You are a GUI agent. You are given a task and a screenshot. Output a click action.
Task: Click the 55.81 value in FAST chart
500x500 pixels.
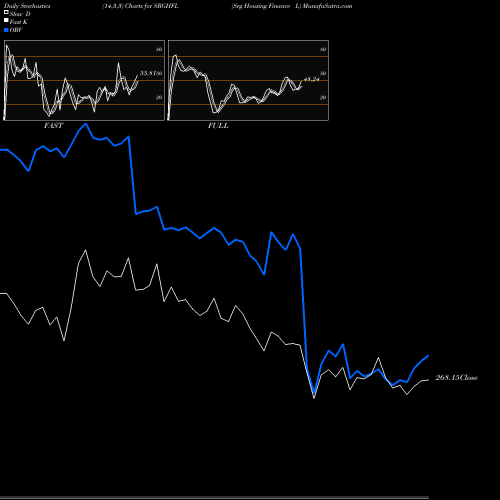[148, 73]
